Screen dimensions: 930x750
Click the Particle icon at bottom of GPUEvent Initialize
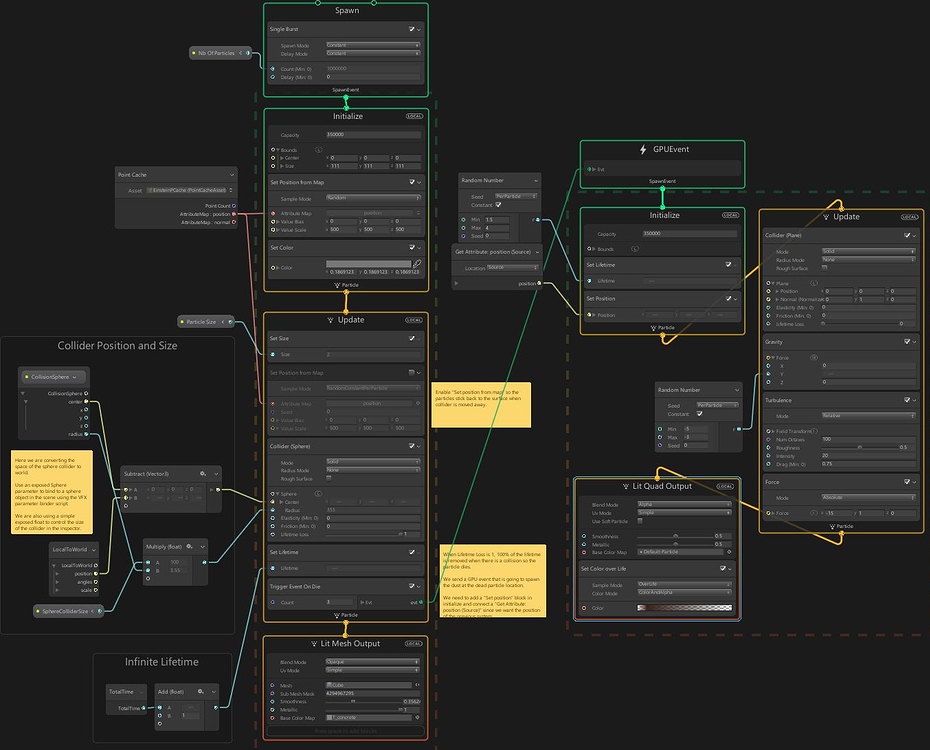653,327
